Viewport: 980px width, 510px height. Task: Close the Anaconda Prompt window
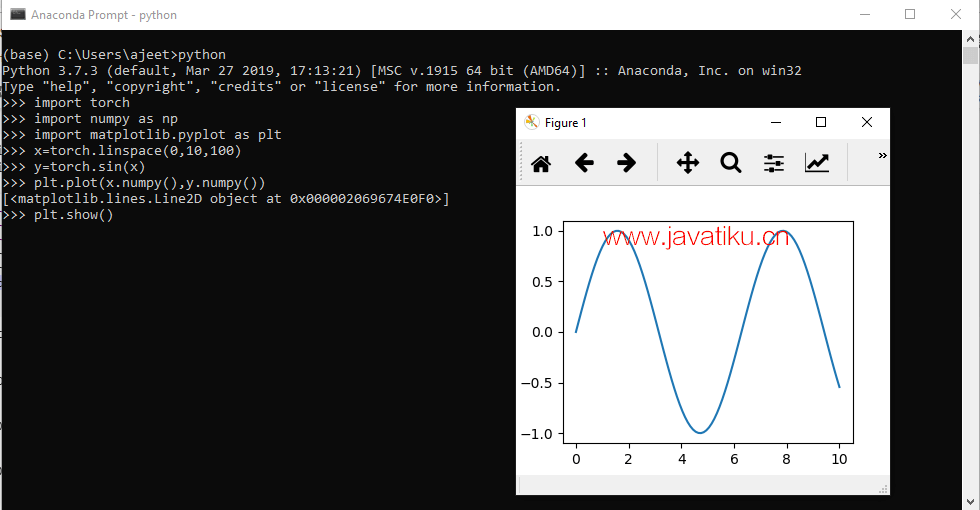(x=956, y=14)
